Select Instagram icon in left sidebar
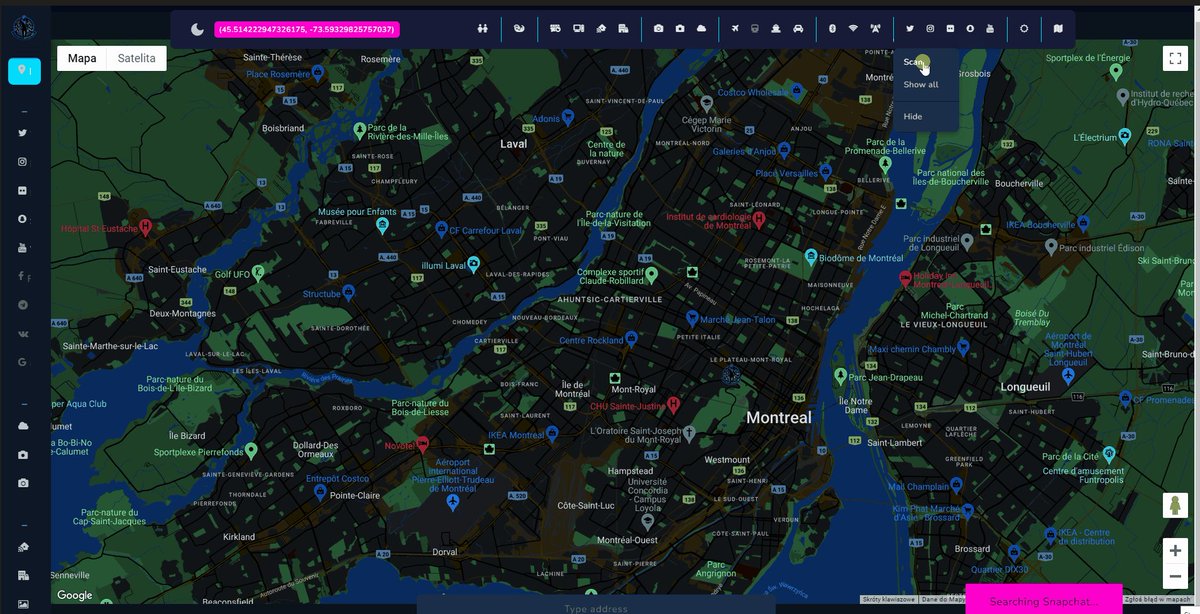 pos(22,161)
